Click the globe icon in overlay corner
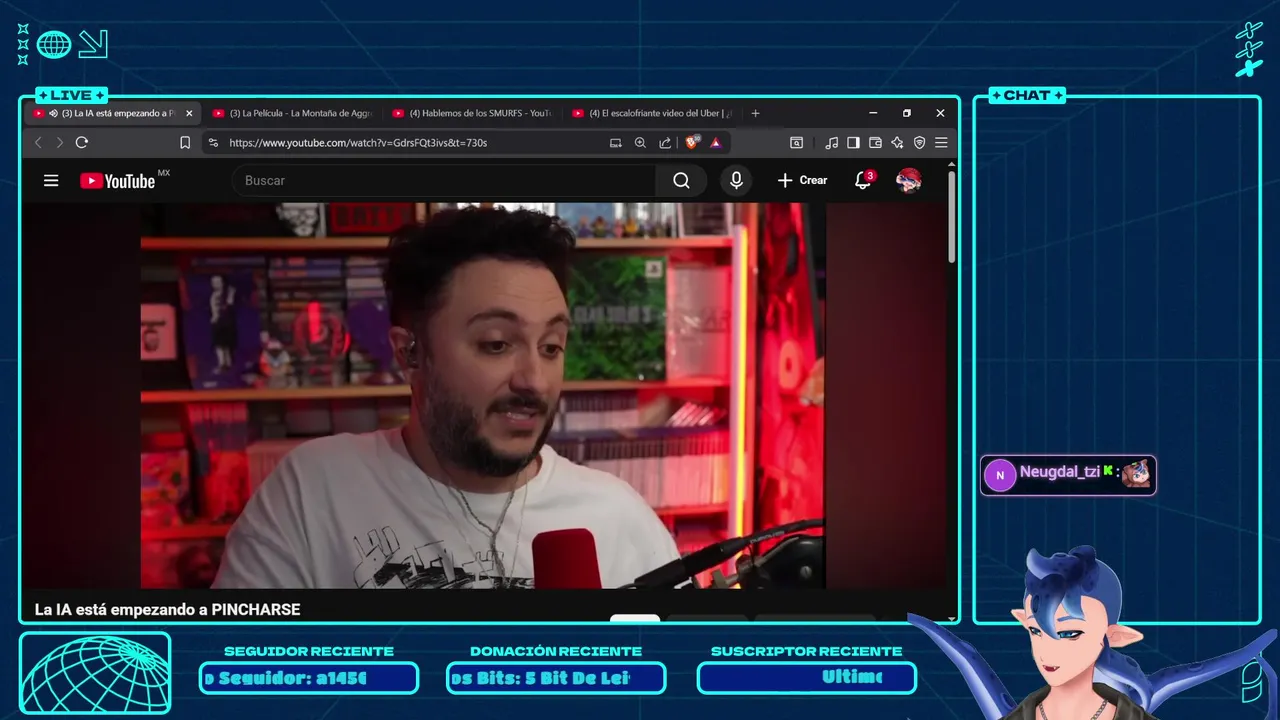 pyautogui.click(x=54, y=44)
